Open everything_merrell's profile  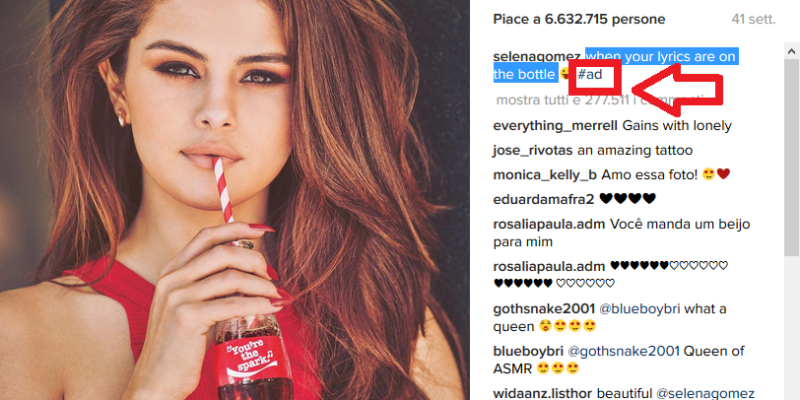click(556, 126)
